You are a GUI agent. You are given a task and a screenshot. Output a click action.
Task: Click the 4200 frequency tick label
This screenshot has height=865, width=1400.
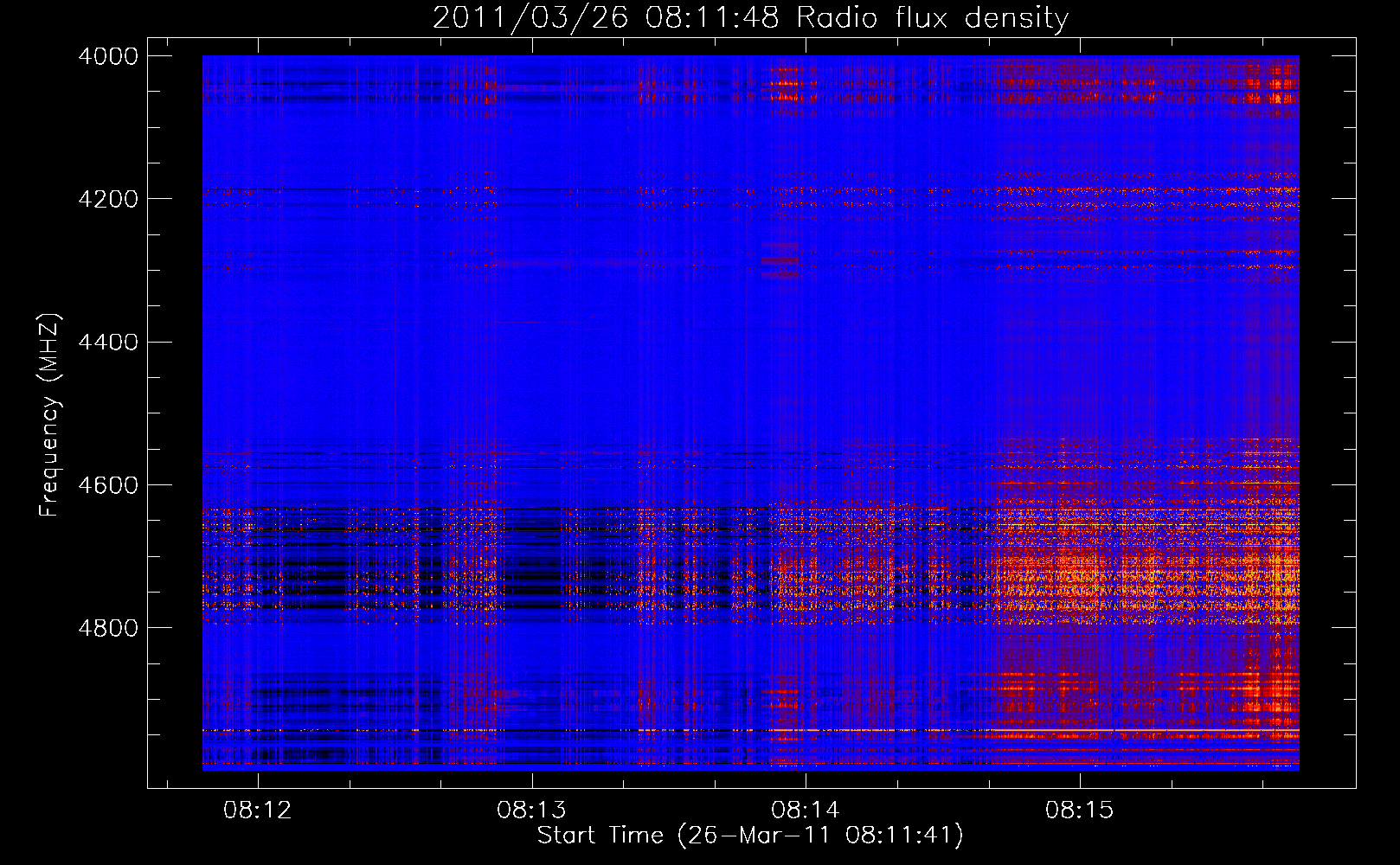(x=108, y=199)
